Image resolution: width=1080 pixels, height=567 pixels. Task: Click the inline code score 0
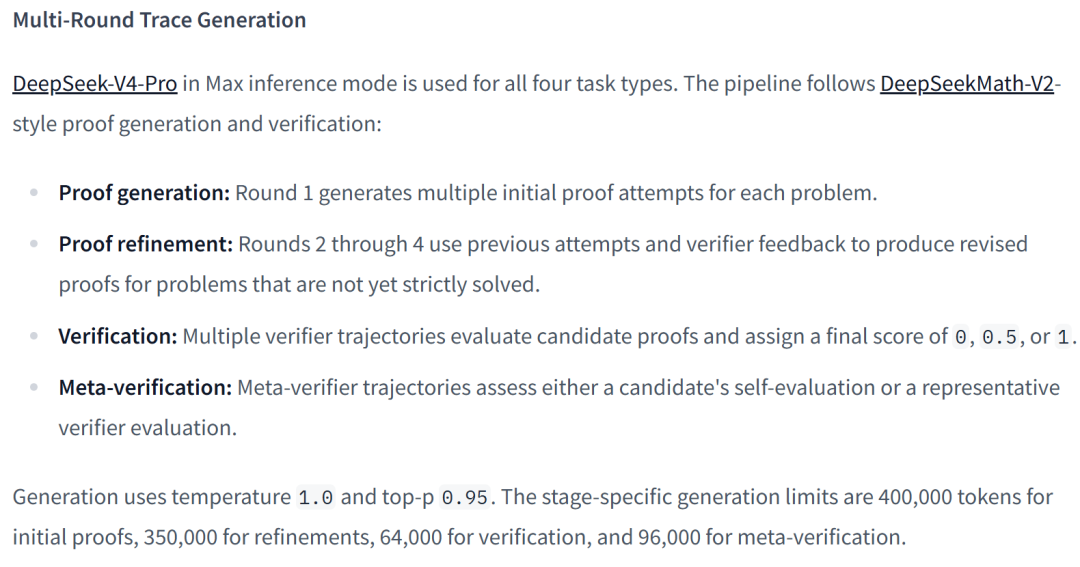(x=961, y=337)
